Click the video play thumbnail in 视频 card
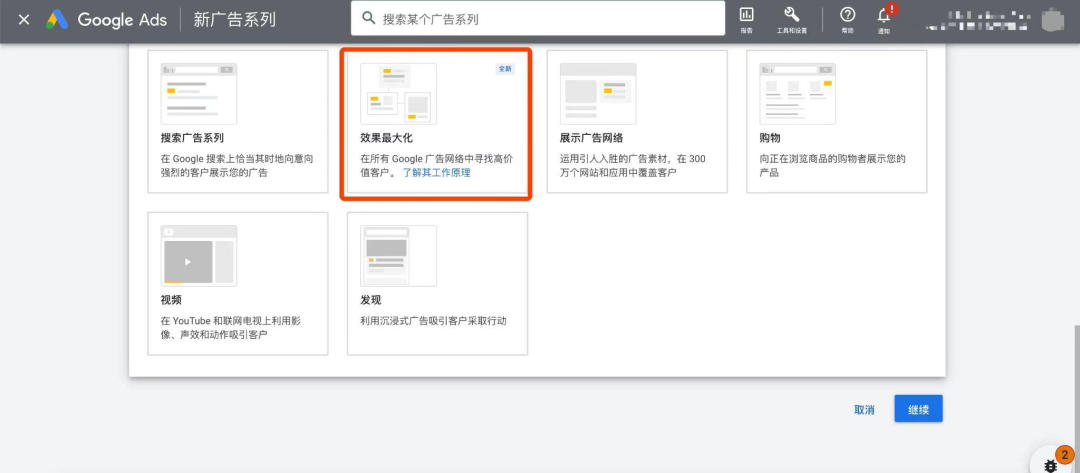The height and width of the screenshot is (473, 1080). [188, 262]
